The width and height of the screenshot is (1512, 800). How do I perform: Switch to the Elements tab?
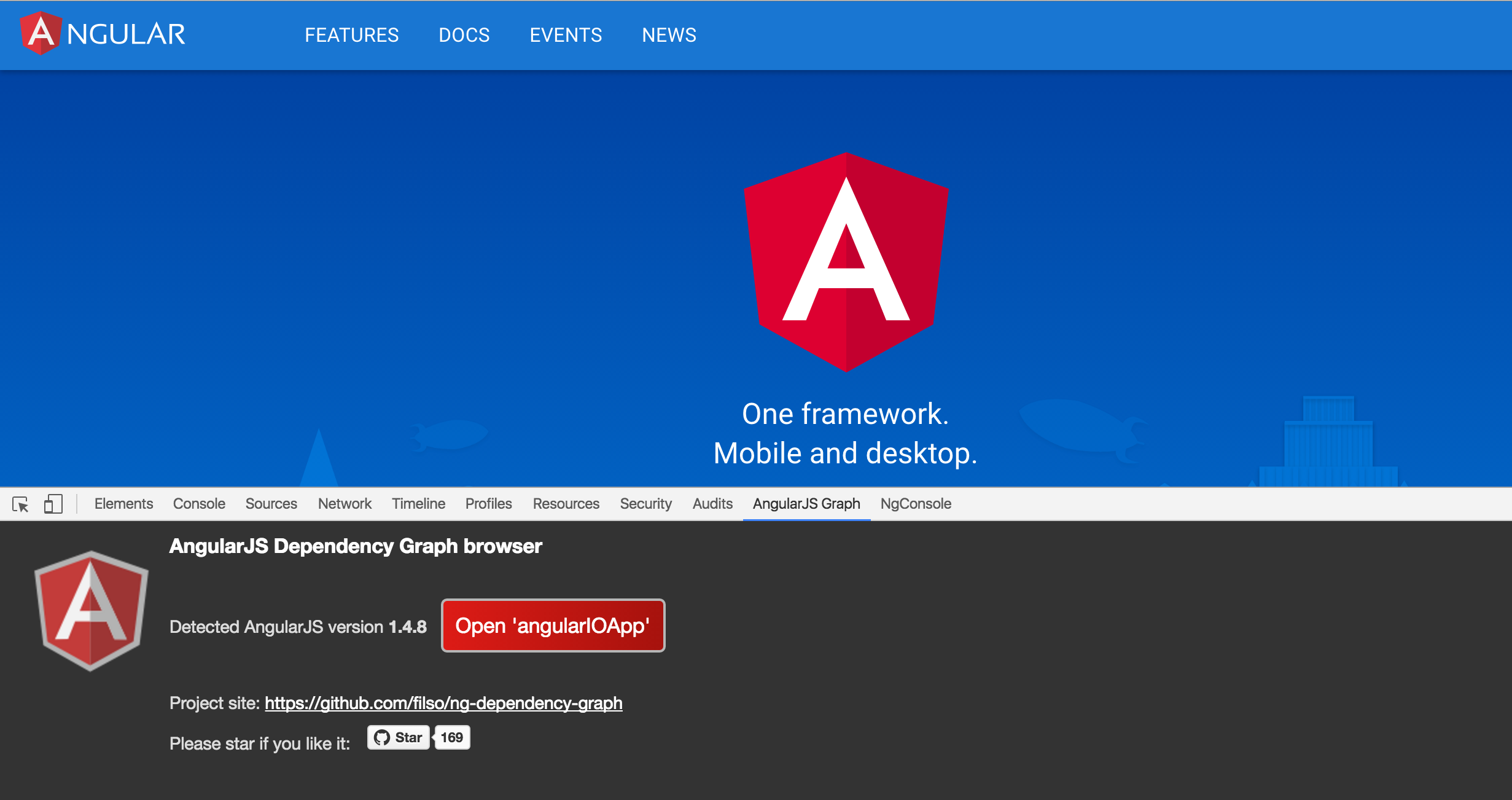123,504
